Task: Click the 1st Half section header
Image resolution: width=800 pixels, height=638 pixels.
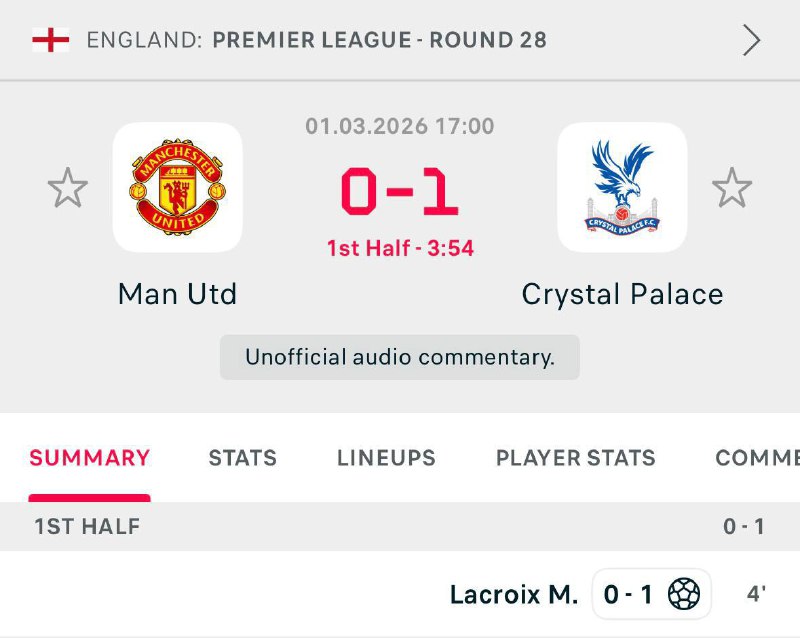Action: [87, 526]
